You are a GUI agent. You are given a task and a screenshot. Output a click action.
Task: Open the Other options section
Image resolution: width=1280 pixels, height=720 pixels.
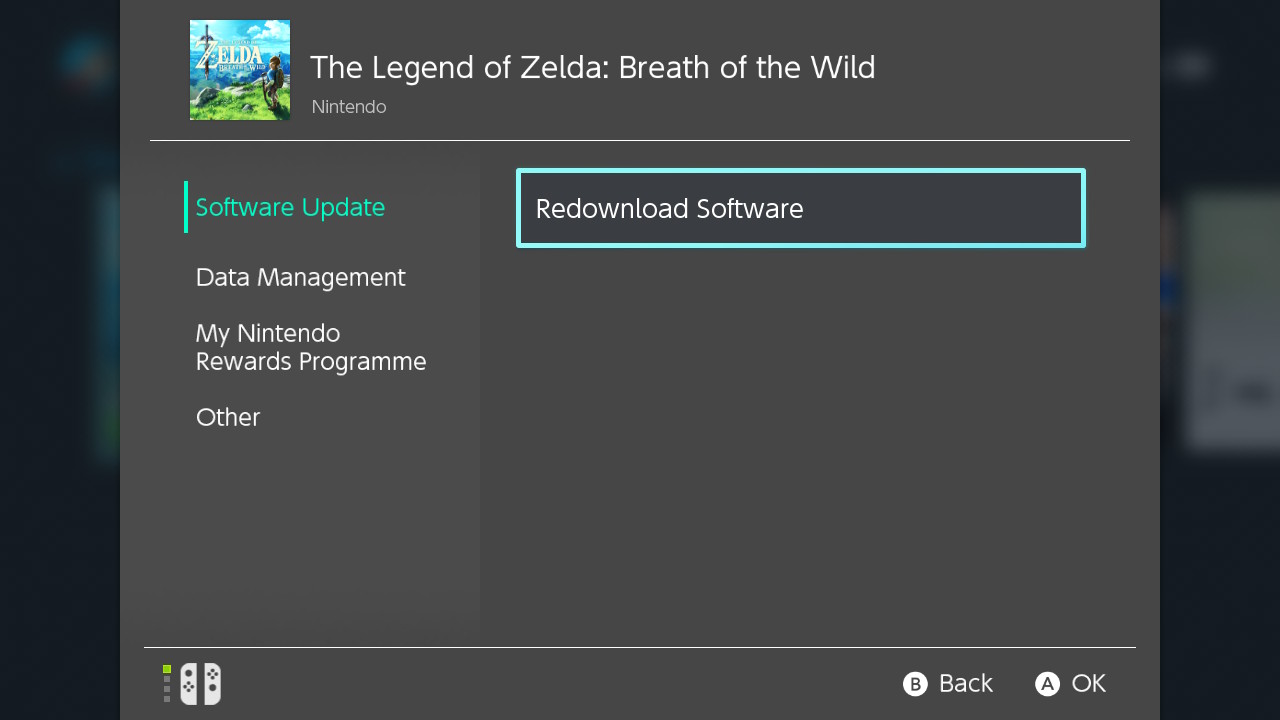click(228, 417)
